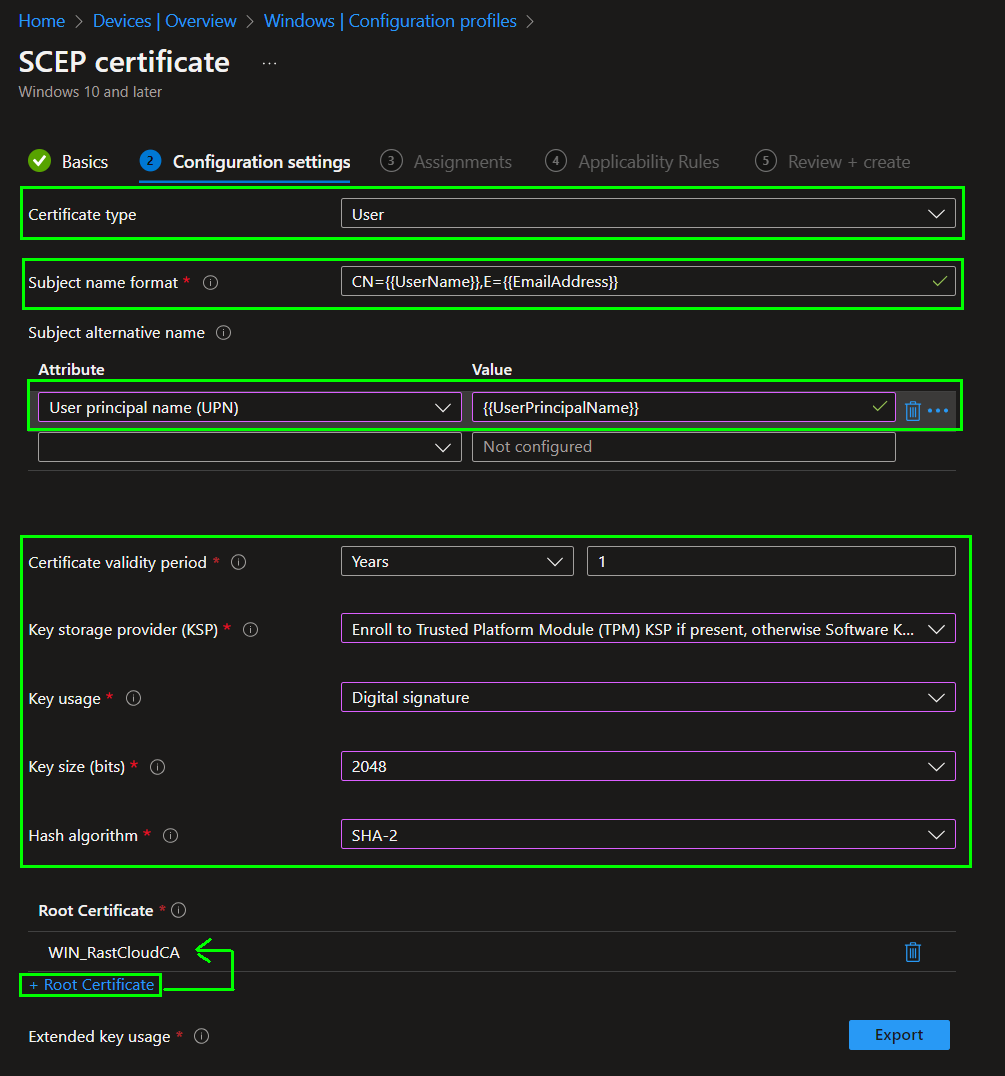This screenshot has height=1076, width=1005.
Task: Open page ellipsis menu beside SCEP certificate
Action: (269, 63)
